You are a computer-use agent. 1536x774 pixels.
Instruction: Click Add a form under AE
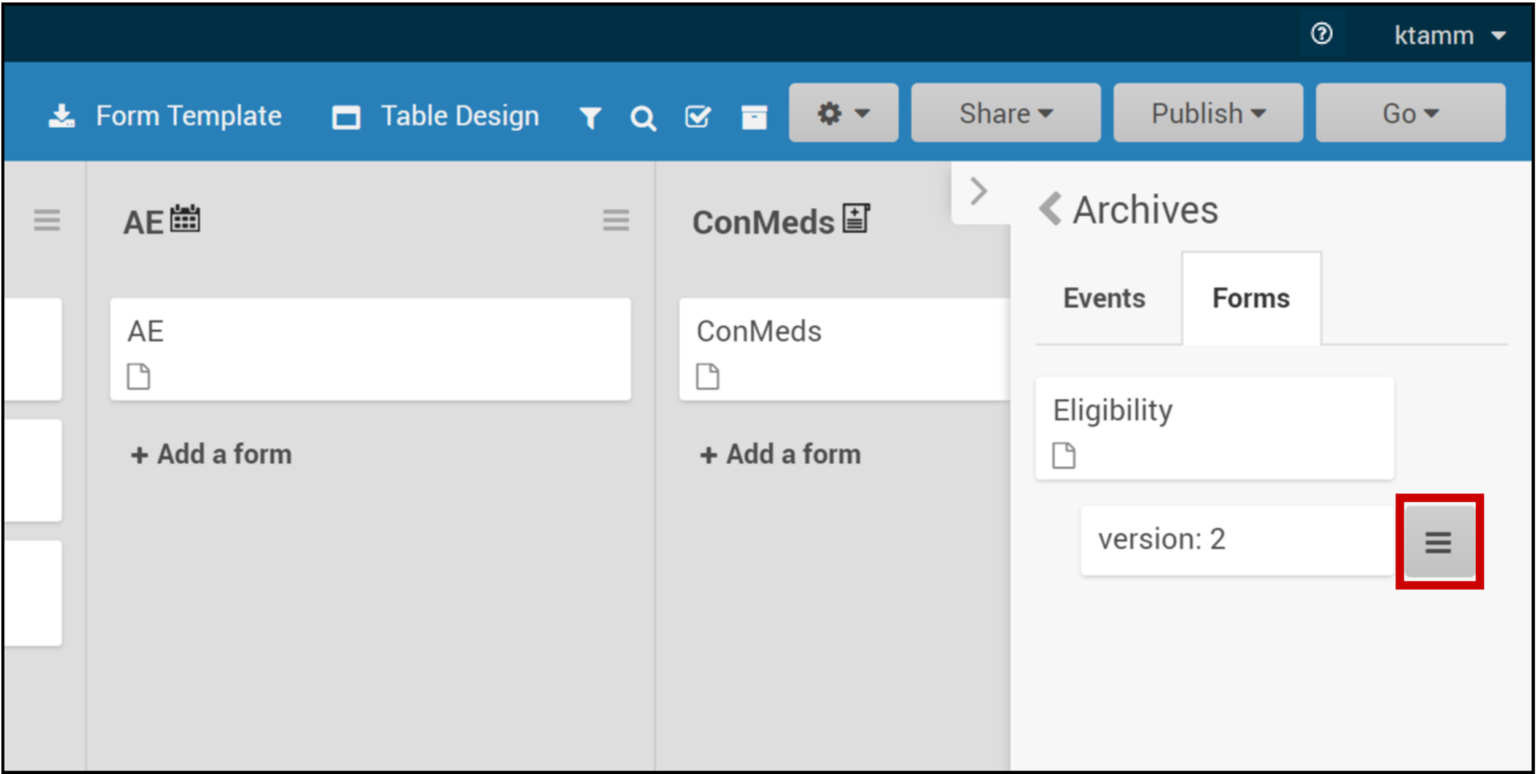[210, 454]
